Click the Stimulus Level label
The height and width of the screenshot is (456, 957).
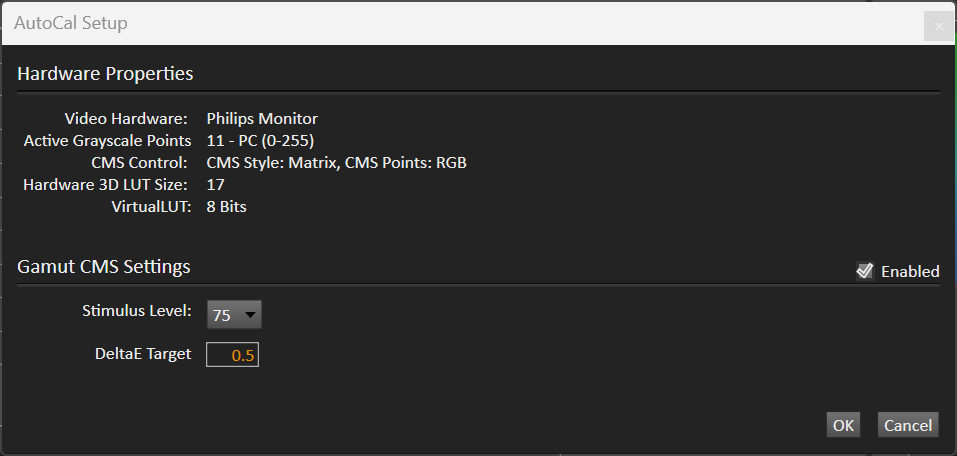(137, 311)
